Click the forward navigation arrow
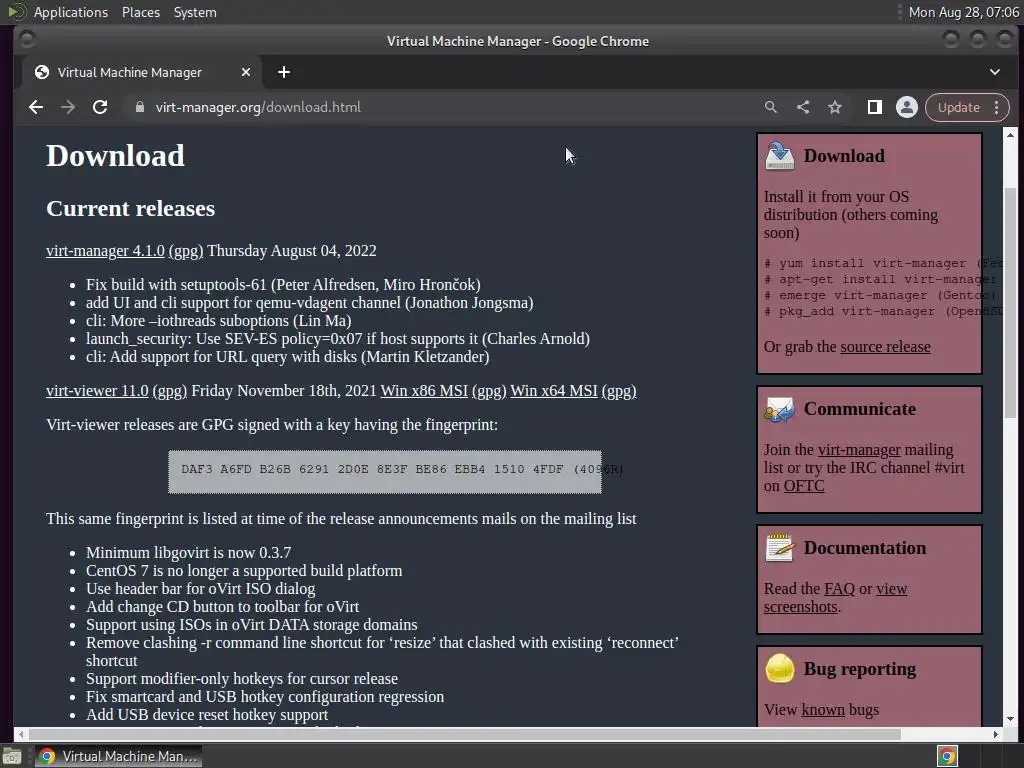 (68, 107)
